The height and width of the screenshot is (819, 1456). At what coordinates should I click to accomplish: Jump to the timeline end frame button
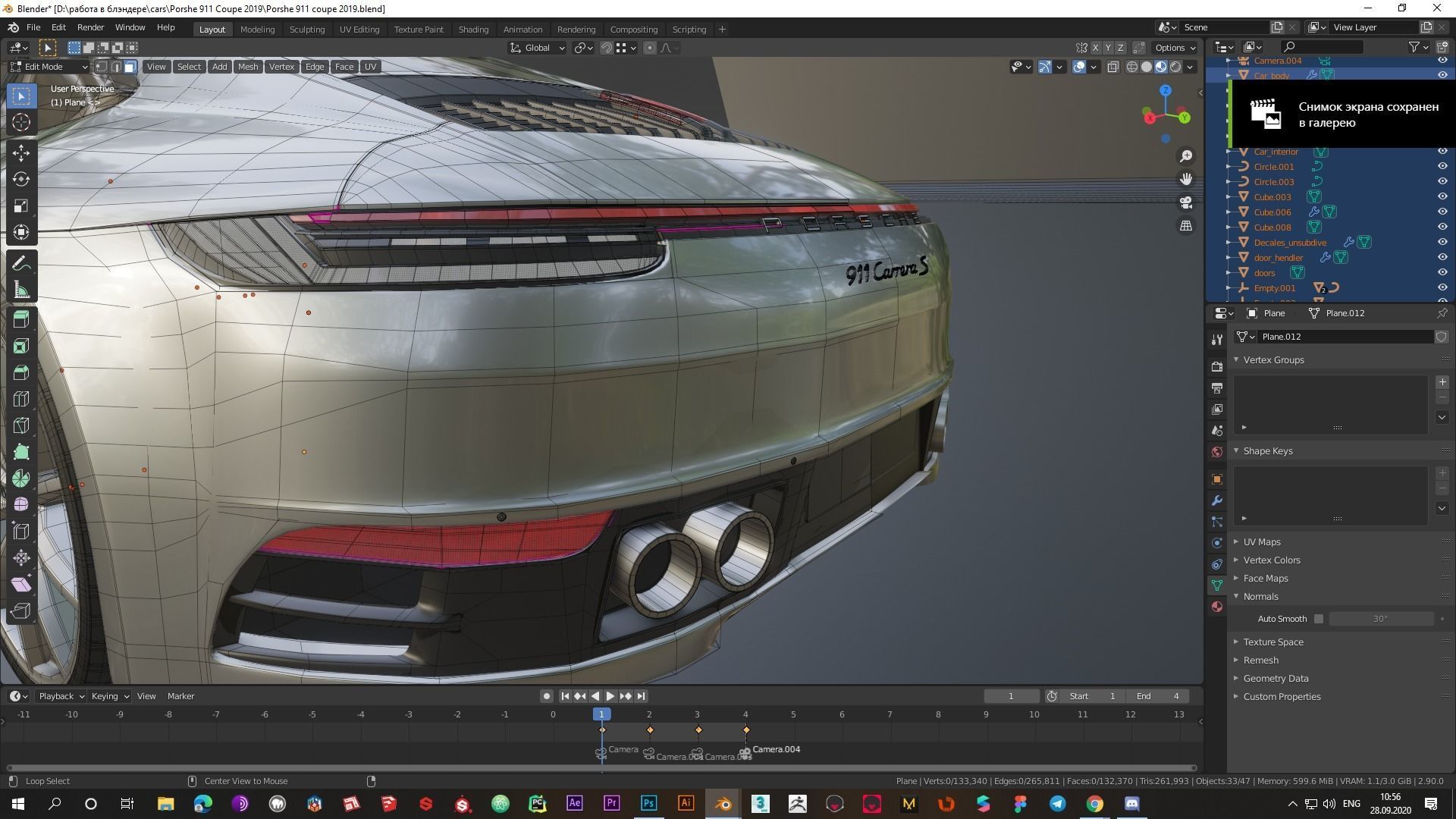pos(641,696)
